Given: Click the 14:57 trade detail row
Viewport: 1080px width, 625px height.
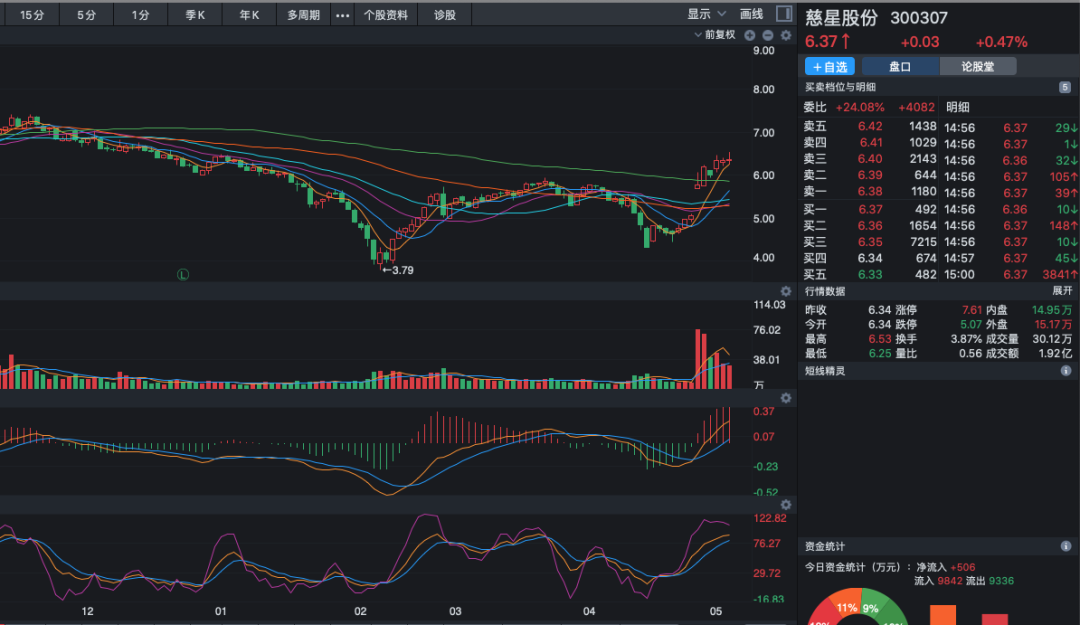Looking at the screenshot, I should point(1011,258).
